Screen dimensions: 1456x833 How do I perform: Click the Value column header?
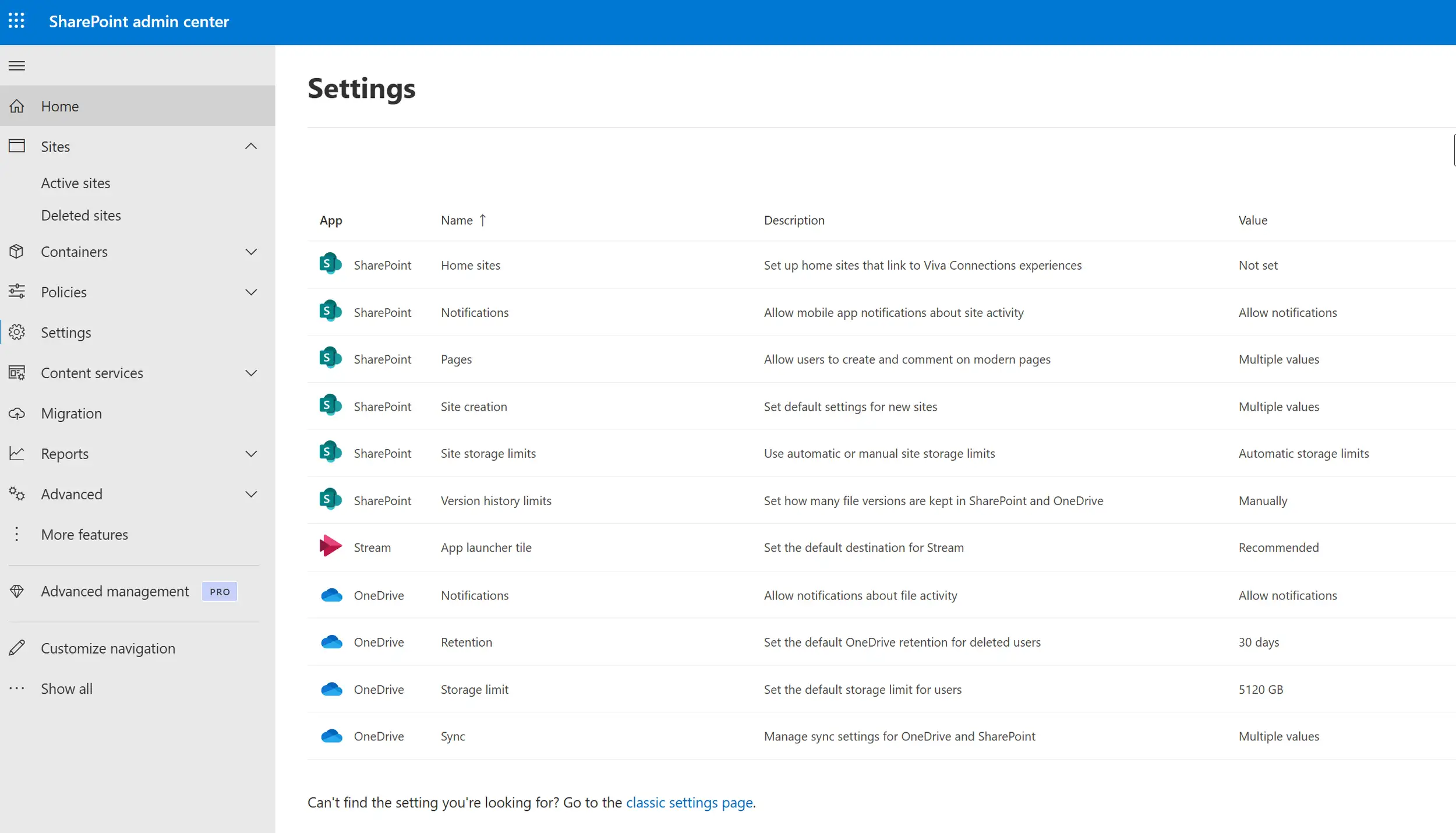coord(1253,220)
